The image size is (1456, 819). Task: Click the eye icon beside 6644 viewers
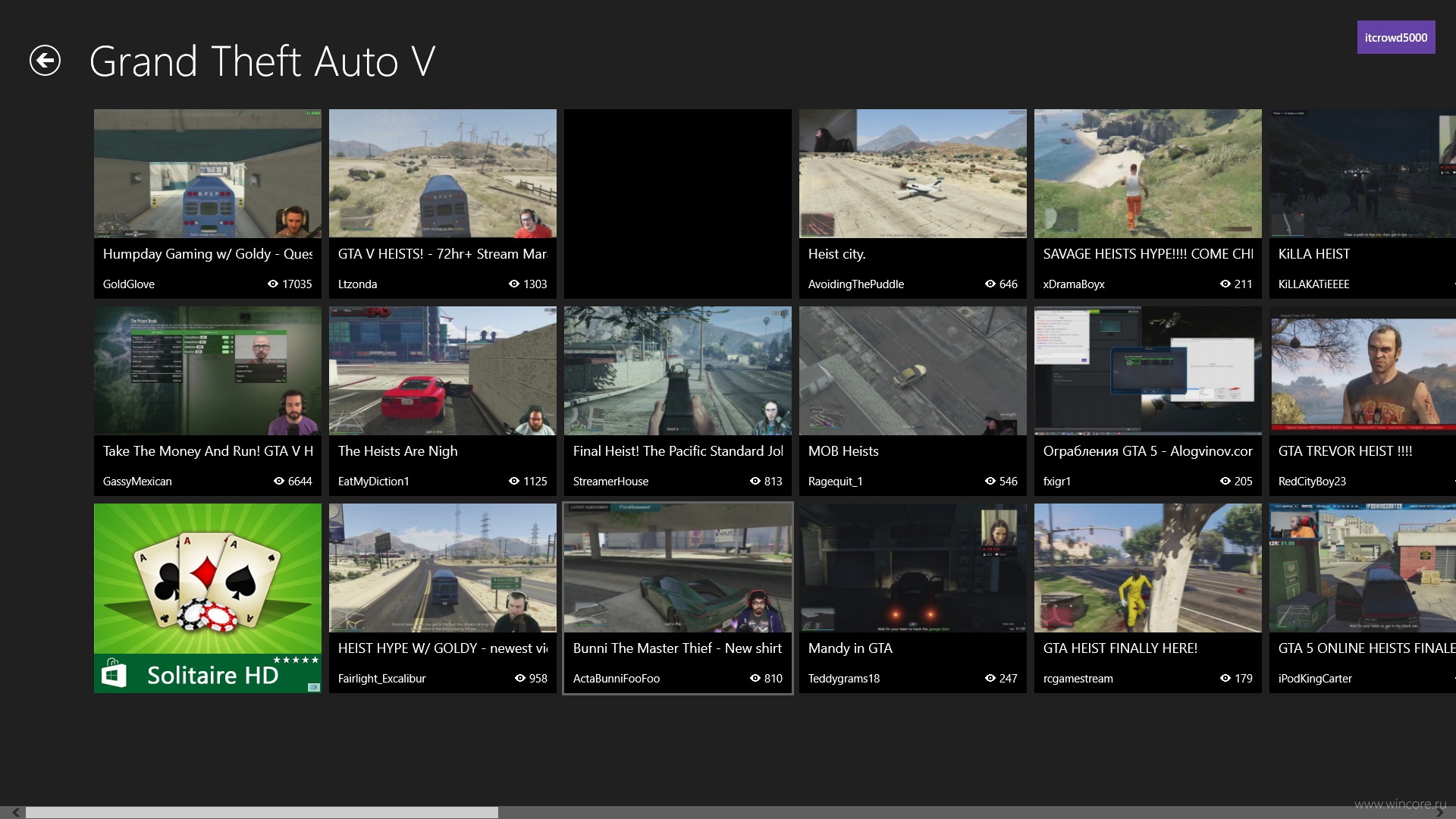pyautogui.click(x=279, y=481)
